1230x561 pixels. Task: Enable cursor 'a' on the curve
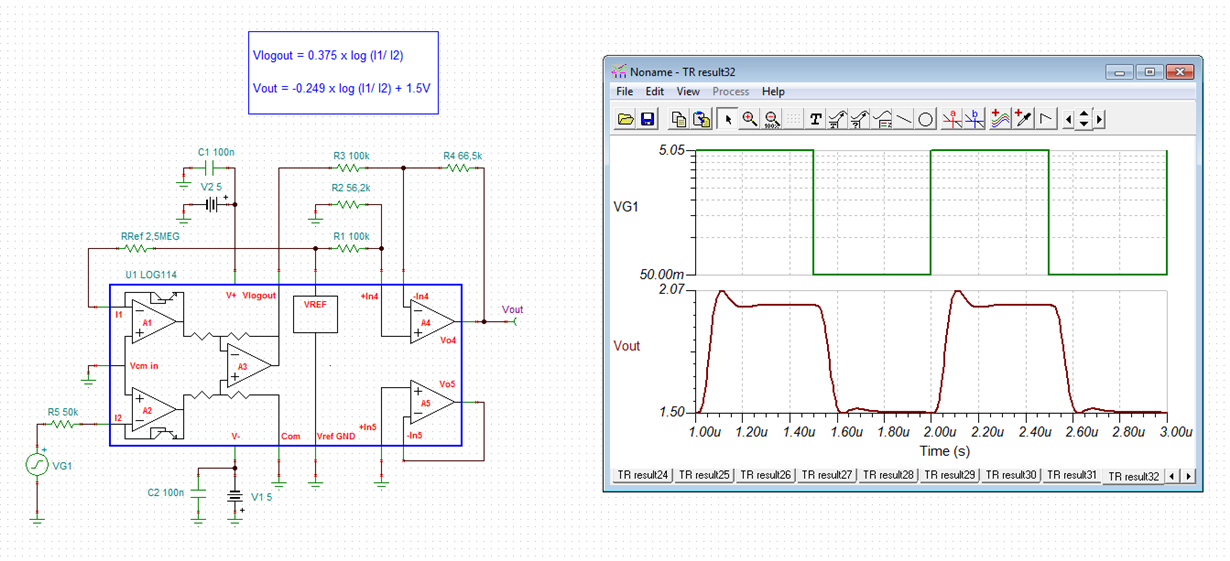(x=954, y=119)
